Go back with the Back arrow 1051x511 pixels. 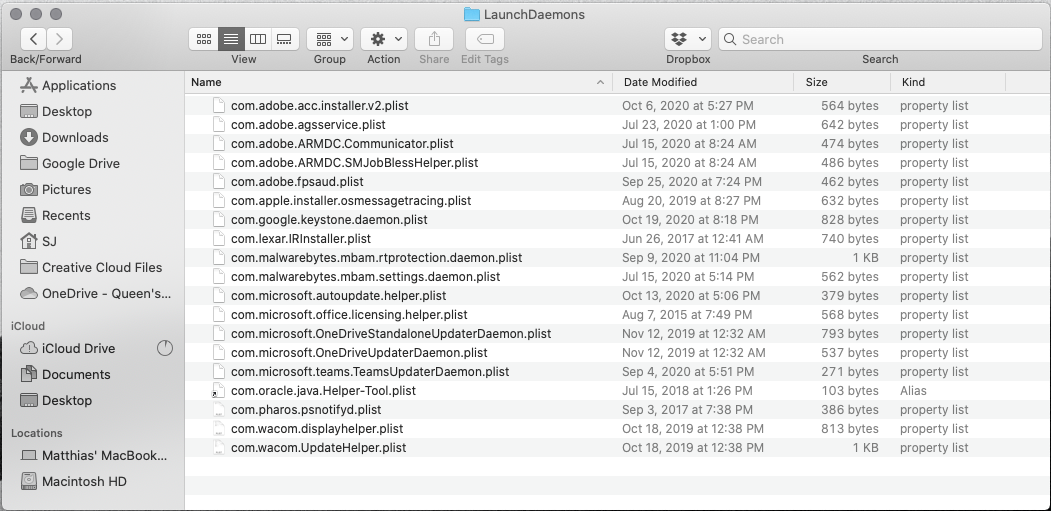click(x=34, y=39)
